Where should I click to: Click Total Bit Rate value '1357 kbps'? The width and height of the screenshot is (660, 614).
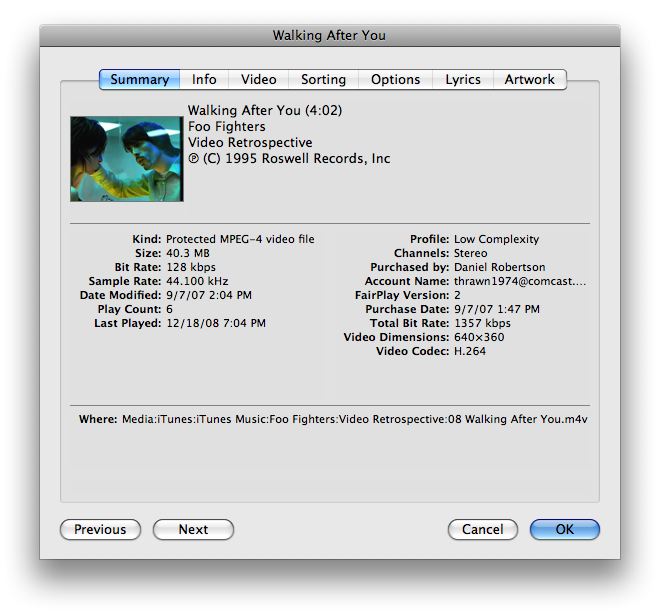coord(482,323)
